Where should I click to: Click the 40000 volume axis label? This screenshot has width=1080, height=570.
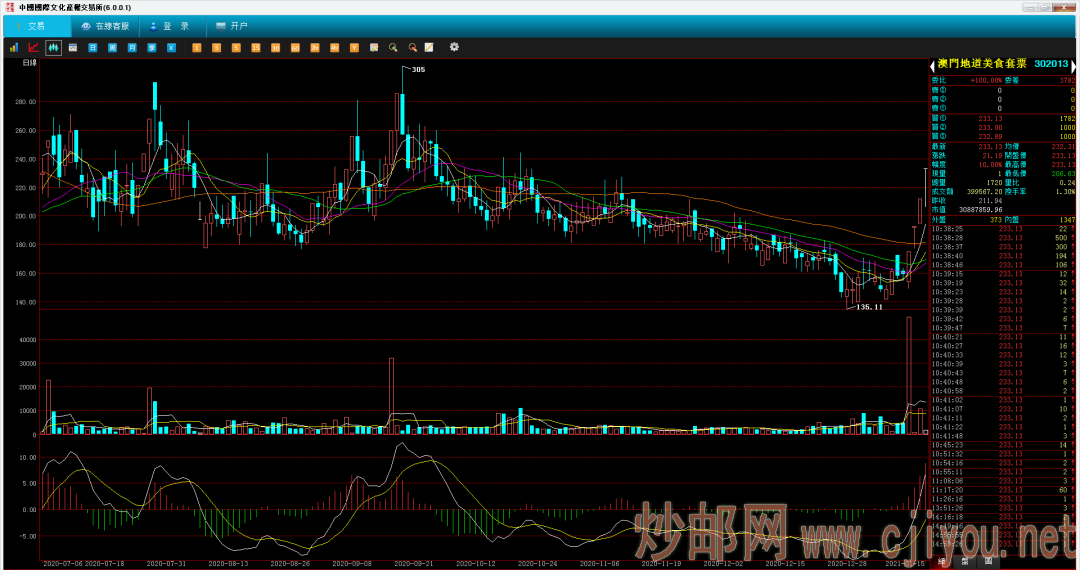click(x=28, y=340)
